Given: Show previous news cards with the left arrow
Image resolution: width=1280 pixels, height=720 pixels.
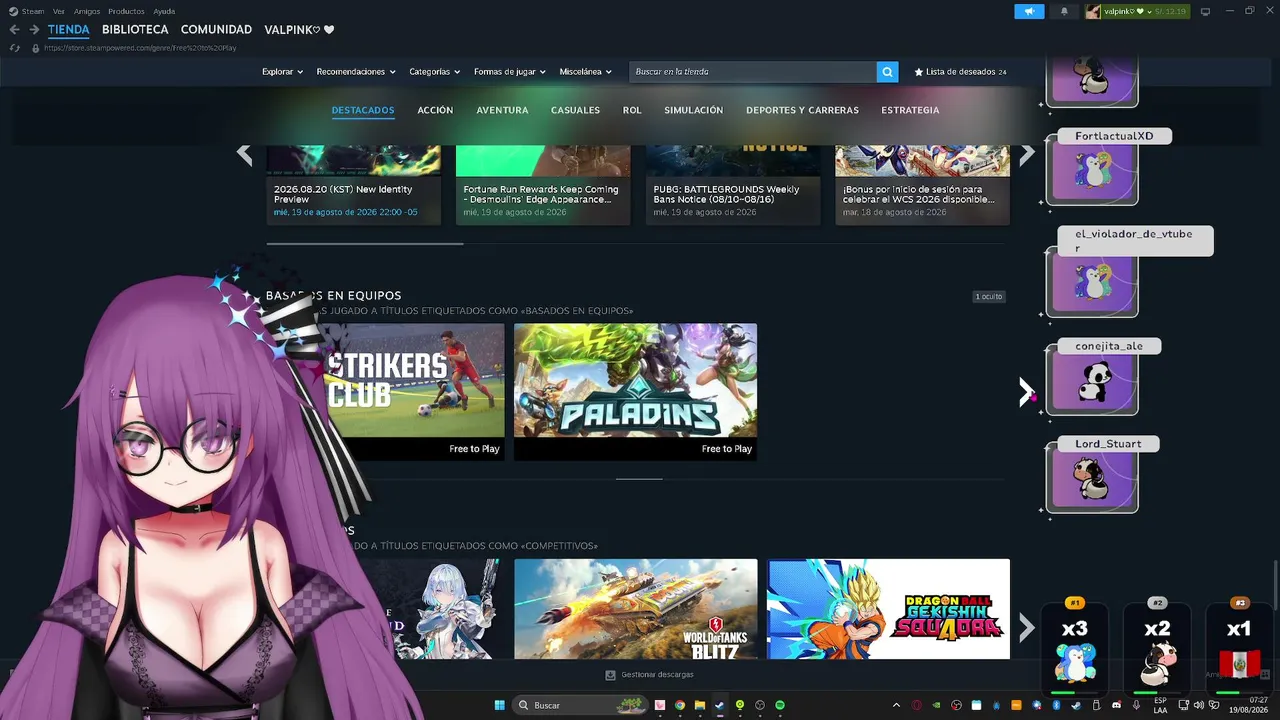Looking at the screenshot, I should tap(244, 154).
